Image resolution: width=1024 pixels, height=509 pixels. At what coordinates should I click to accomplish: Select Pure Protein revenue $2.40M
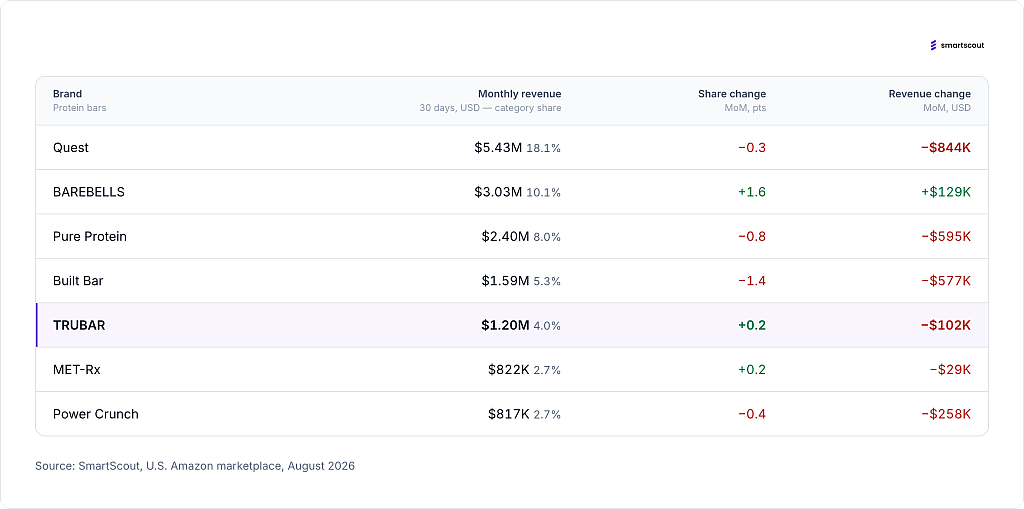click(x=505, y=237)
